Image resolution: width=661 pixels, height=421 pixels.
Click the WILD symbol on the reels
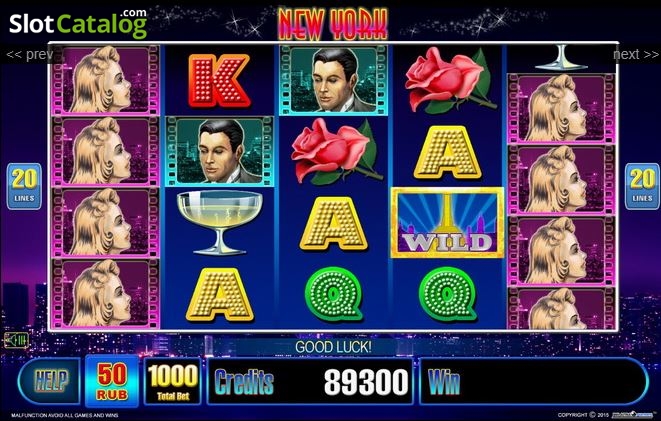click(x=448, y=223)
